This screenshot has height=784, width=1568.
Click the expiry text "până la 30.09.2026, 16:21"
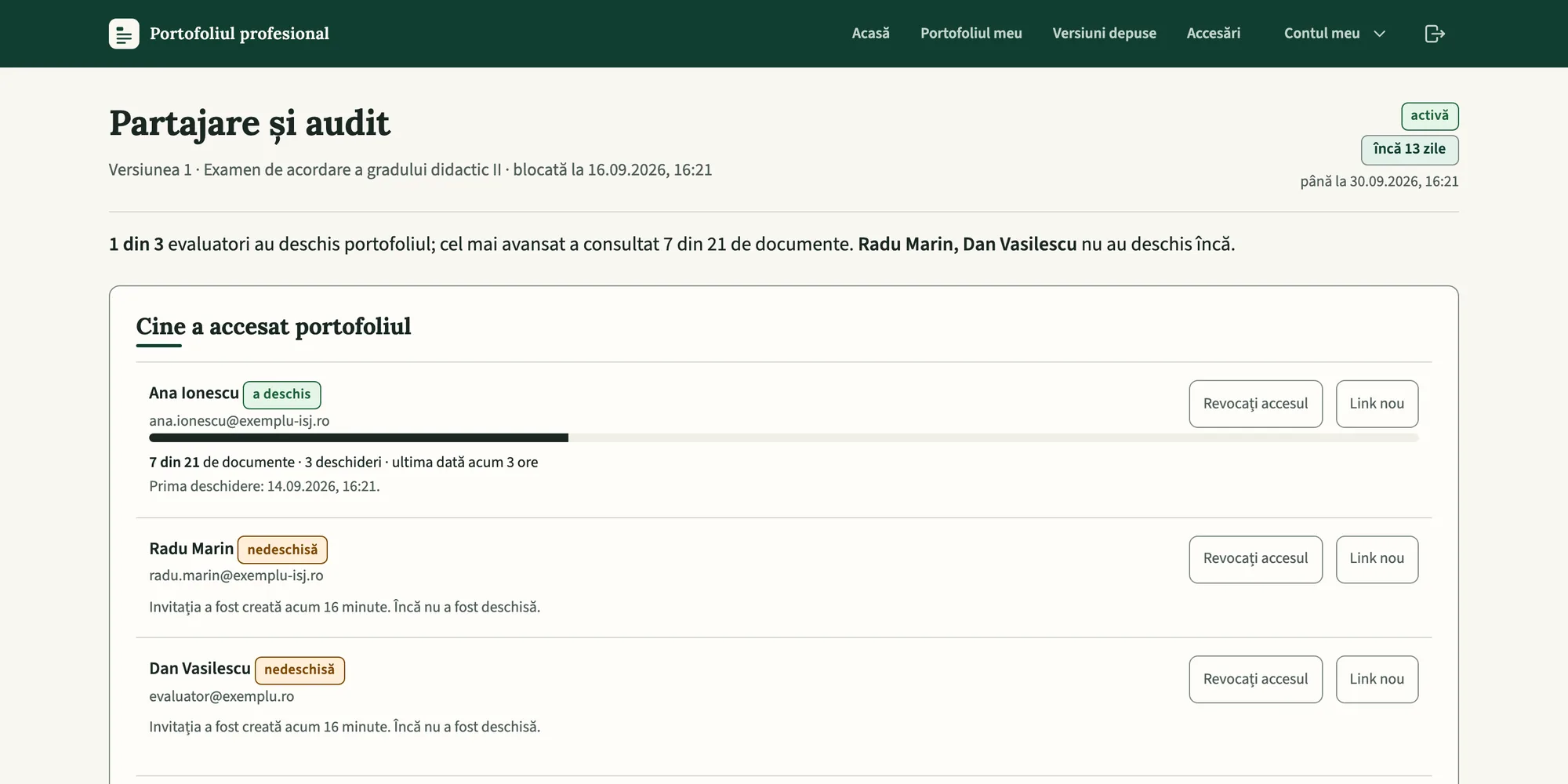coord(1379,181)
